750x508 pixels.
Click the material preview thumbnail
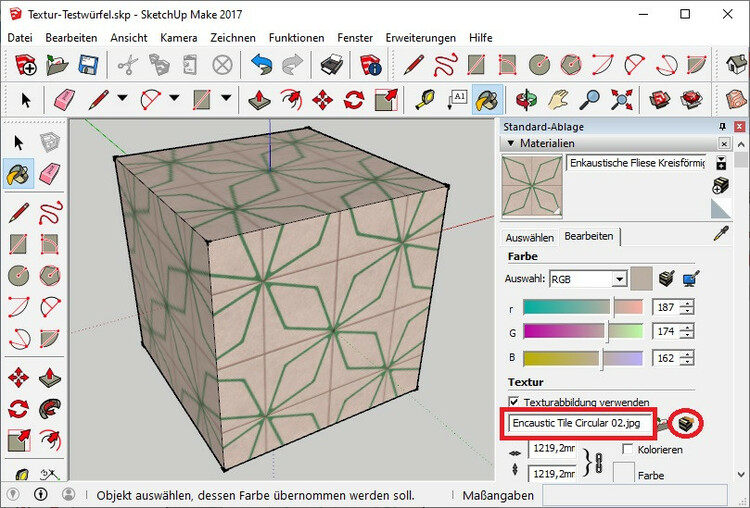[531, 186]
